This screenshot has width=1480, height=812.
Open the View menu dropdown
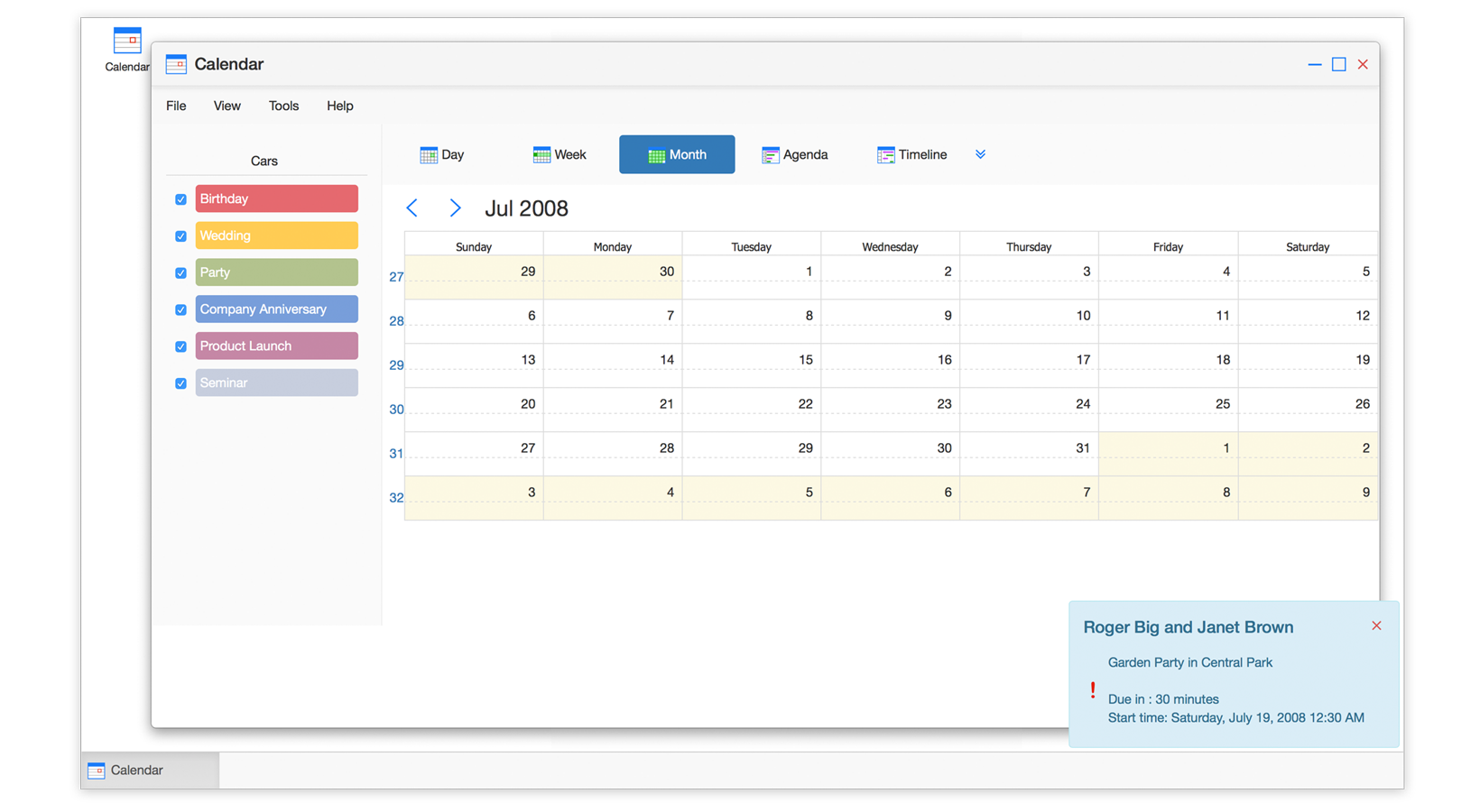click(227, 106)
